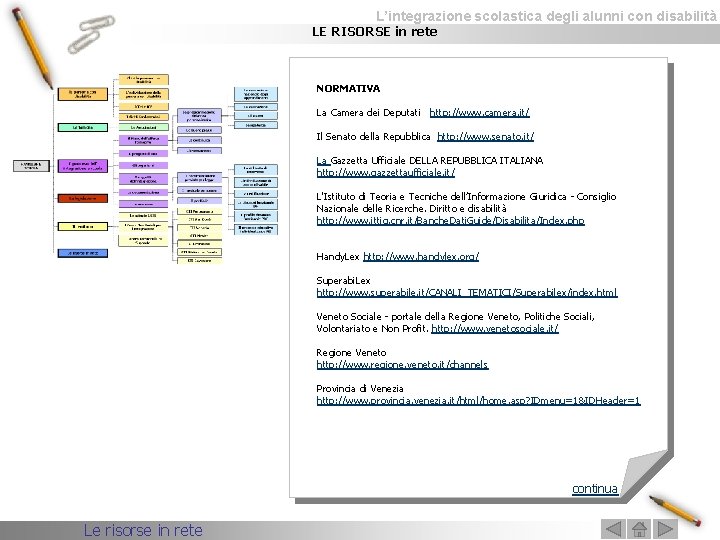Open the regione.veneto.it channels link
This screenshot has height=540, width=720.
point(402,364)
